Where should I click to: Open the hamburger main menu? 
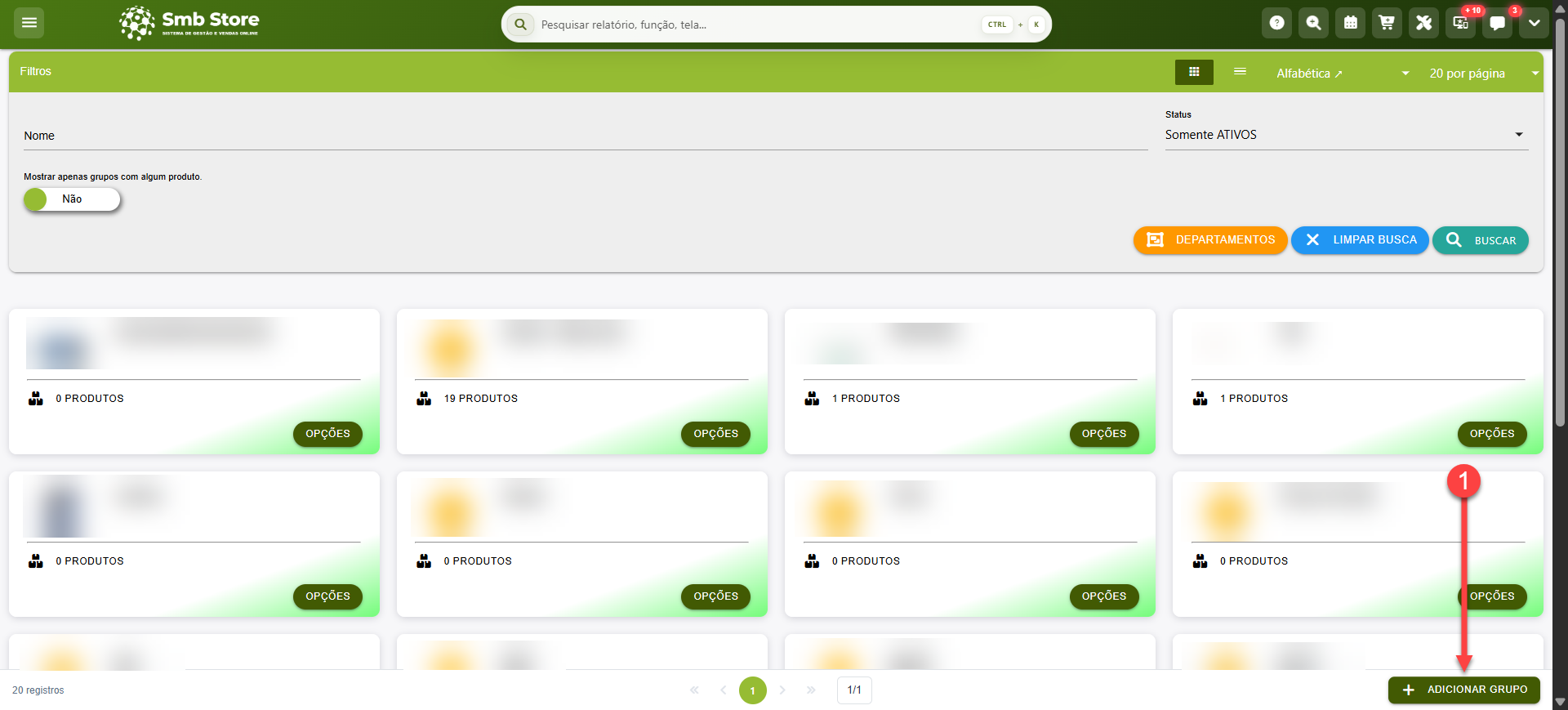29,23
